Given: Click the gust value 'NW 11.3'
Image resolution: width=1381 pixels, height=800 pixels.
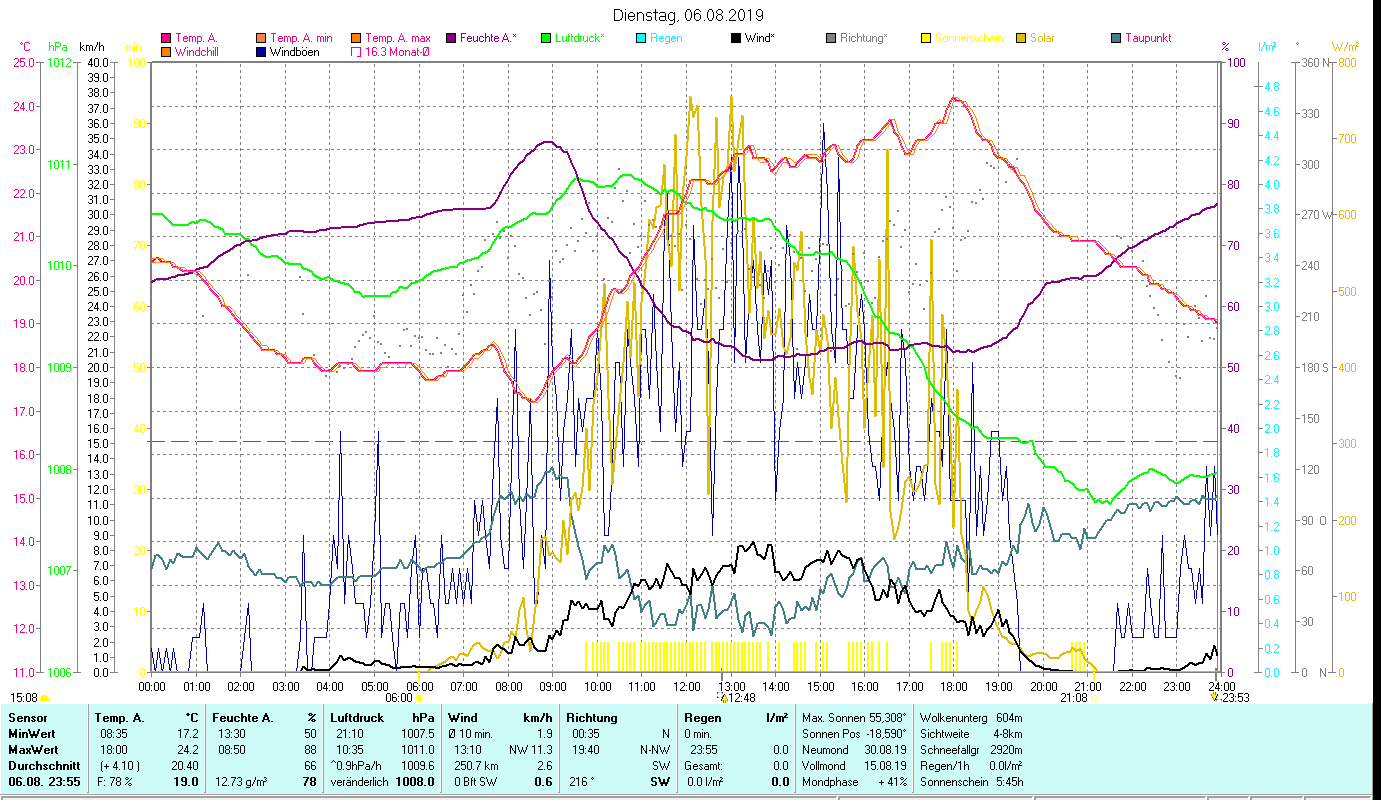Looking at the screenshot, I should coord(531,750).
